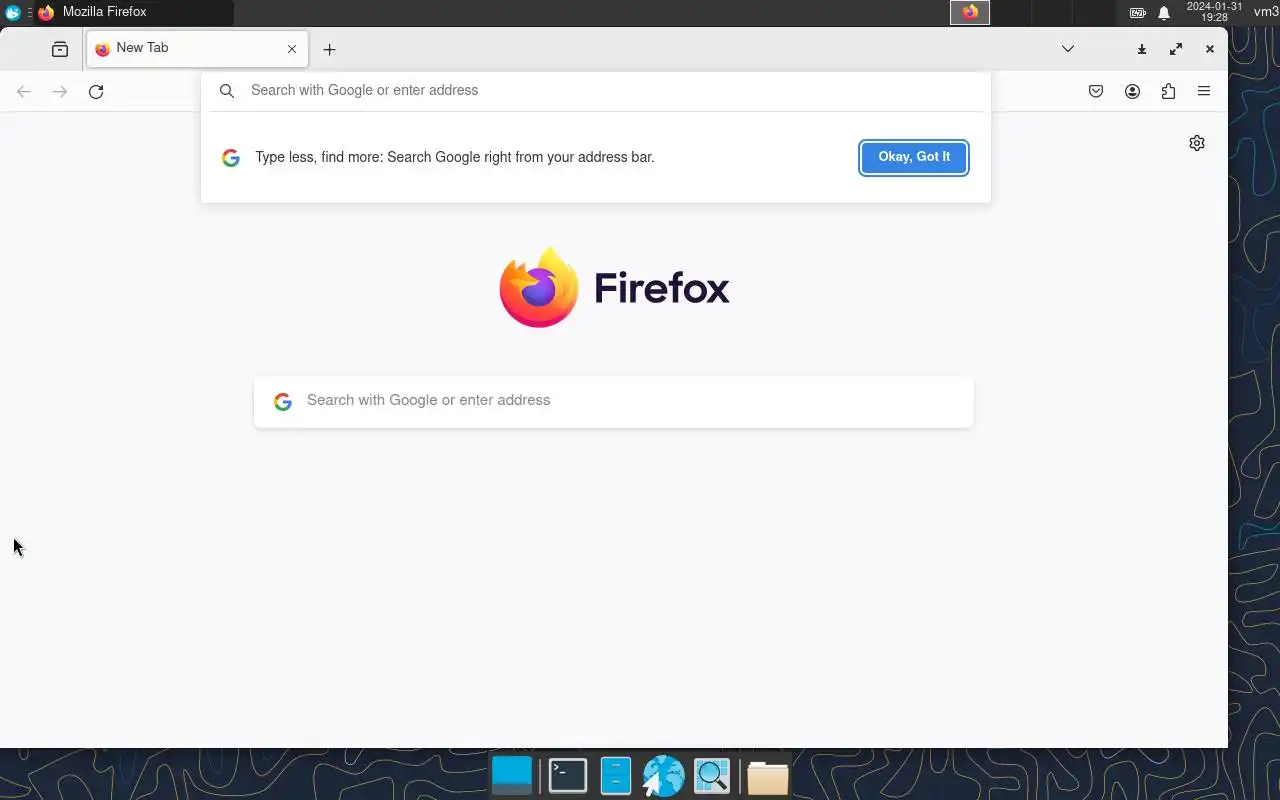Go back one page

[x=24, y=92]
